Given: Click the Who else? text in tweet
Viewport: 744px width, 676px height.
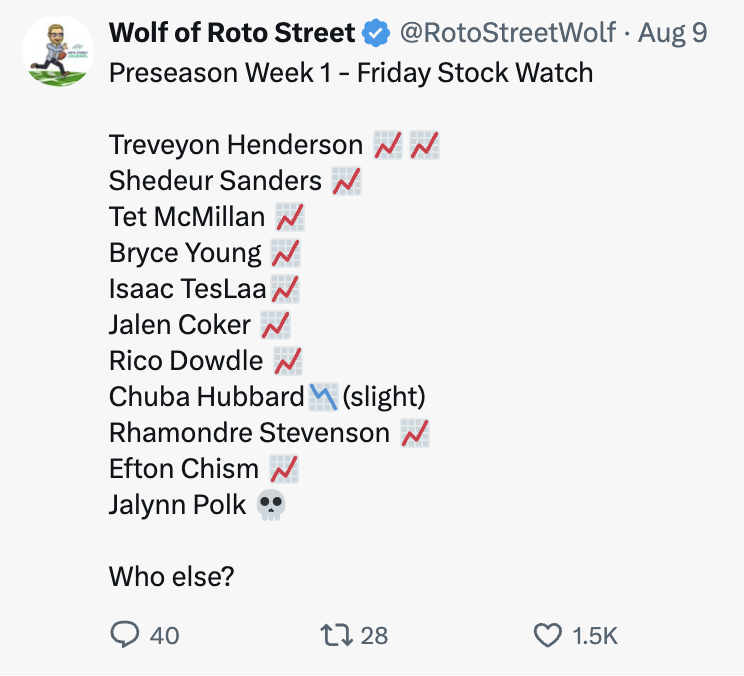Looking at the screenshot, I should point(172,576).
